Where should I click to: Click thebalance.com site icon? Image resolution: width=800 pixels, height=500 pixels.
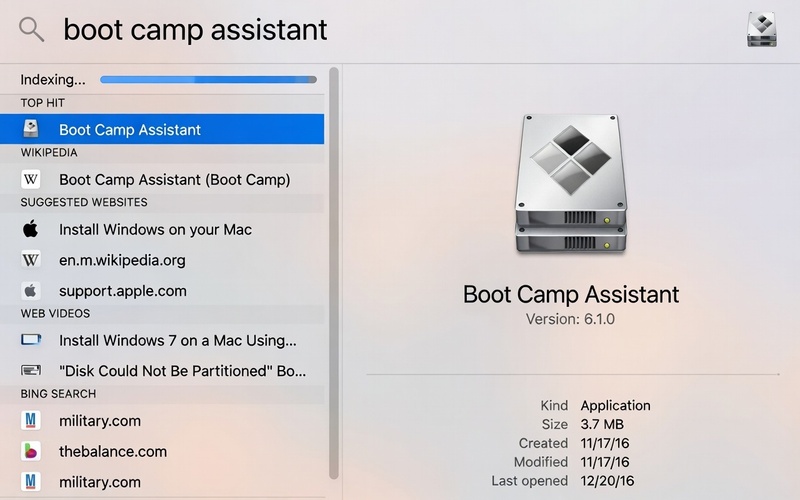click(x=31, y=451)
